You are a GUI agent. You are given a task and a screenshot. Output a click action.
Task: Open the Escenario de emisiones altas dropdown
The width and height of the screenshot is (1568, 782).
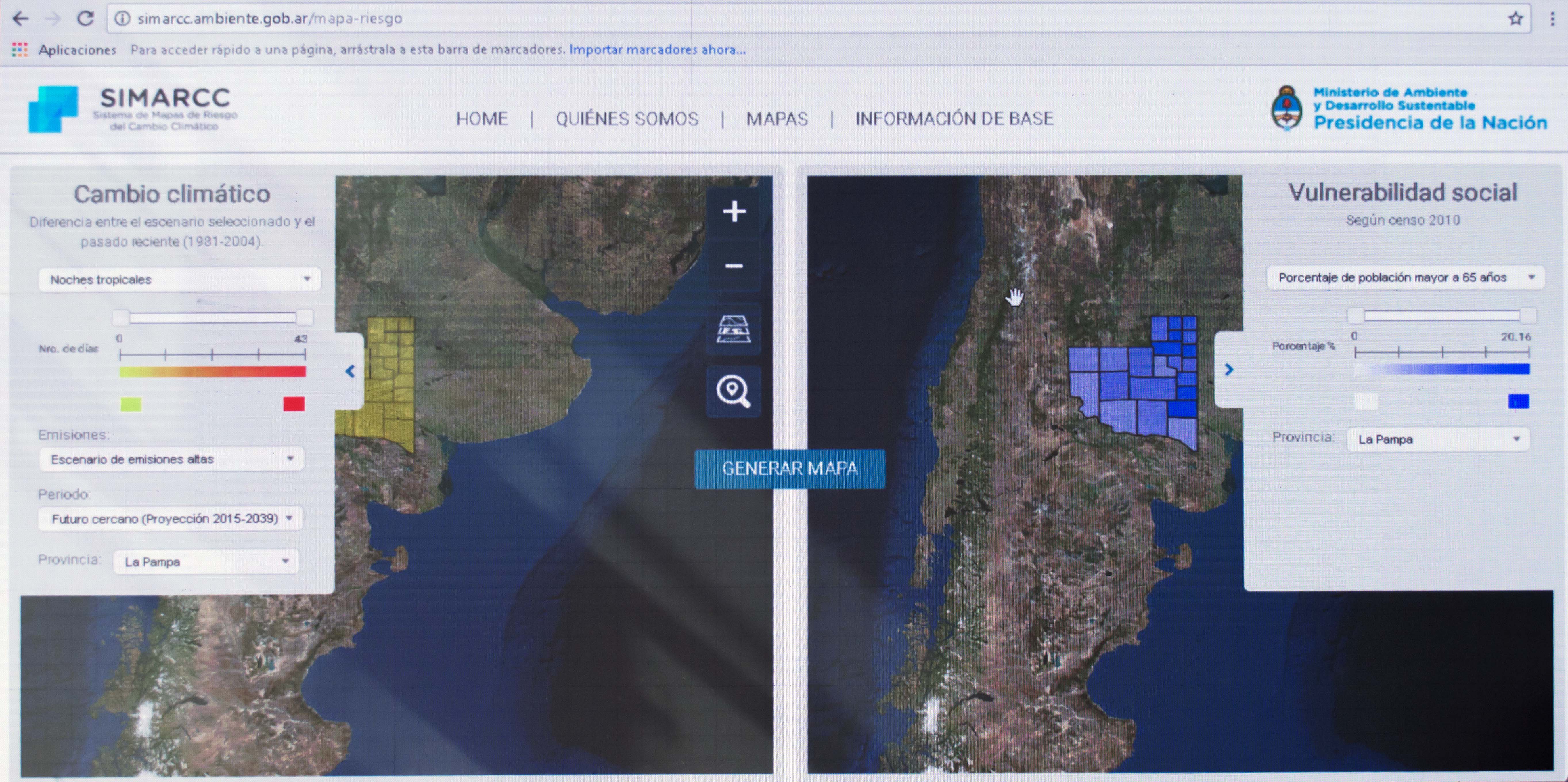[172, 459]
